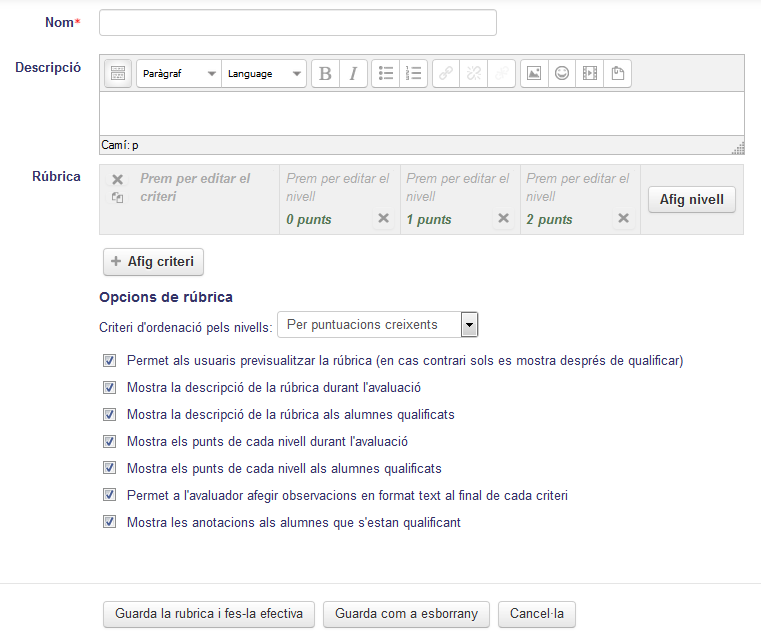Click the editor resize handle corner

tap(738, 149)
